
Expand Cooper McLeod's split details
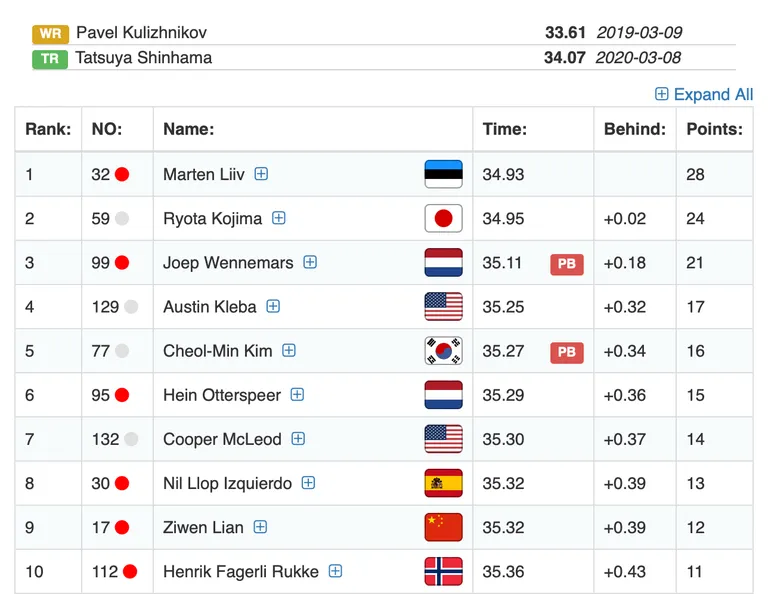(298, 438)
